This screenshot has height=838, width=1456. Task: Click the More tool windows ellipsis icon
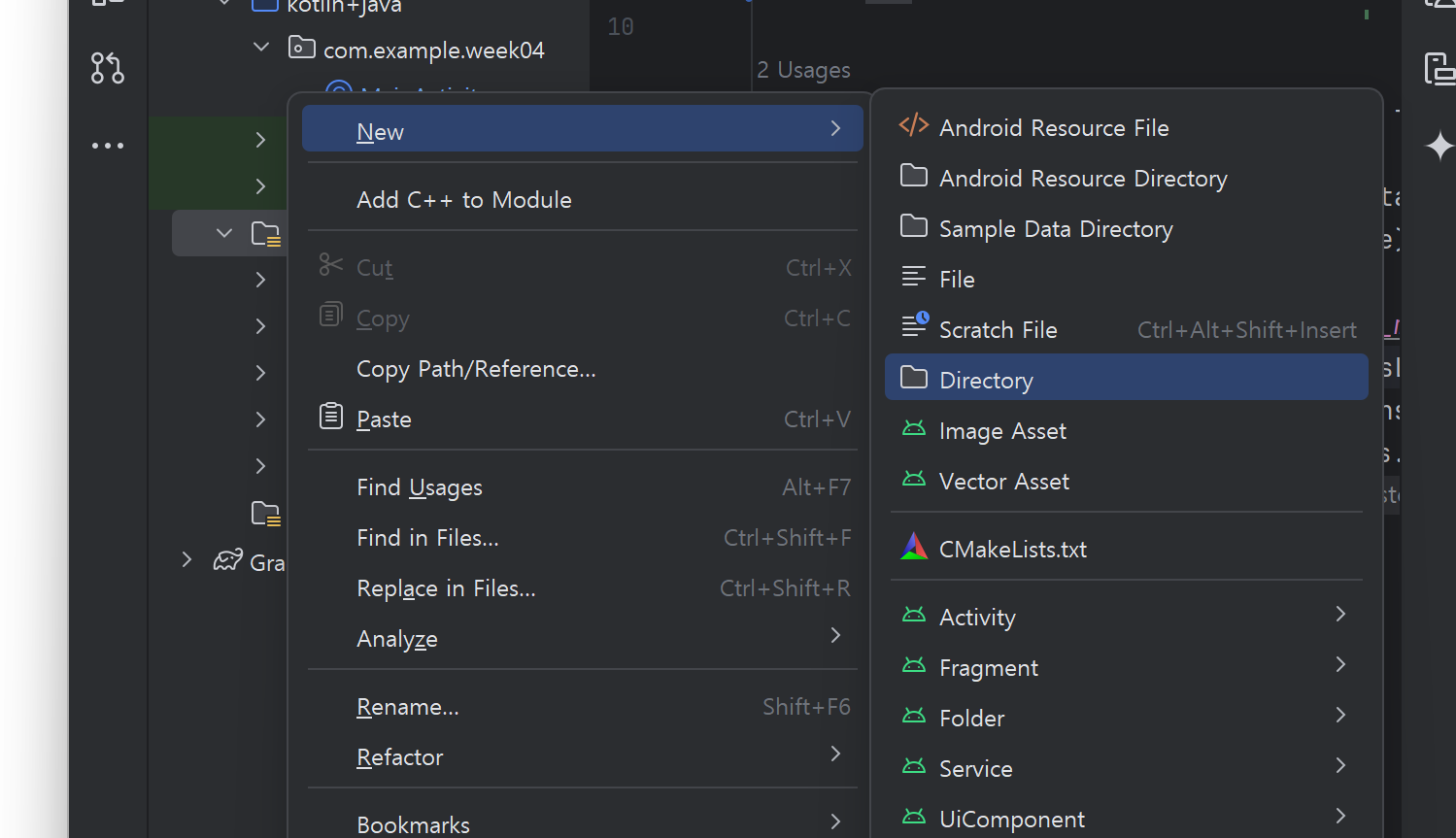(107, 146)
